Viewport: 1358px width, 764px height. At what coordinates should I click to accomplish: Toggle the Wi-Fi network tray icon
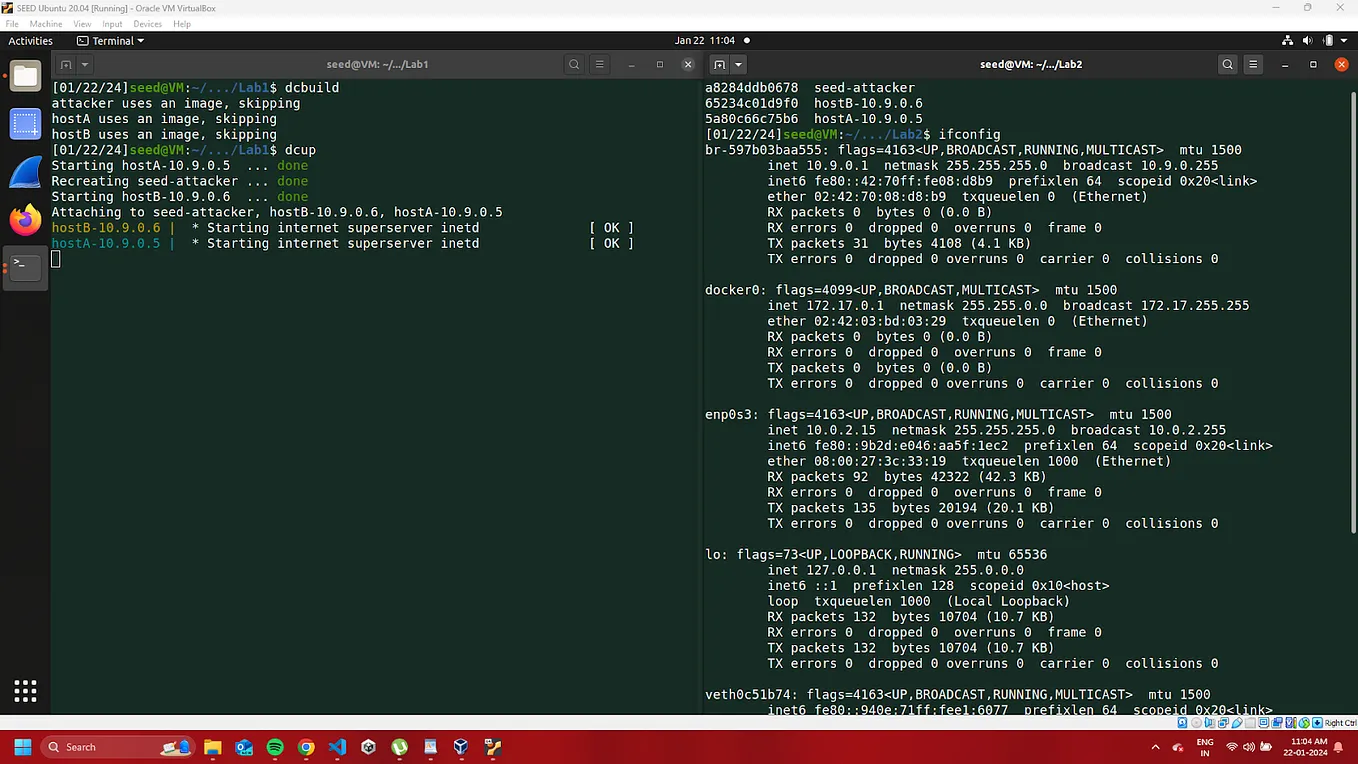(x=1233, y=747)
